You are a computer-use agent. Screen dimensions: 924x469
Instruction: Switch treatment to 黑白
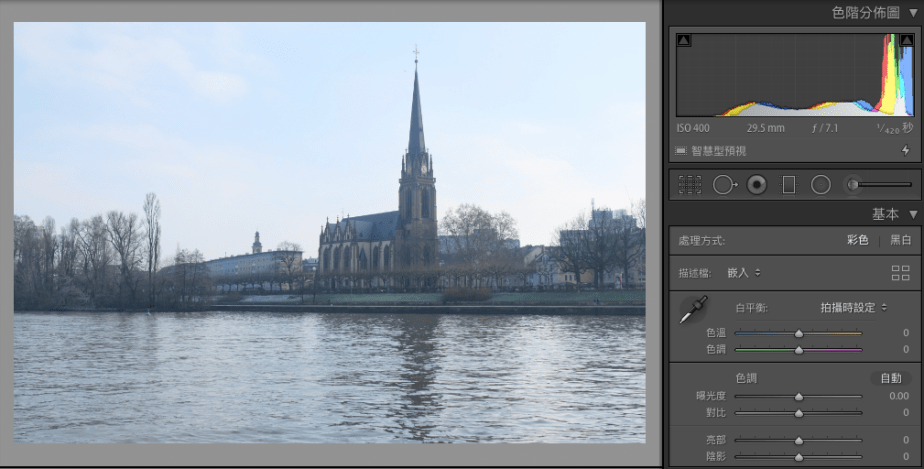coord(900,240)
